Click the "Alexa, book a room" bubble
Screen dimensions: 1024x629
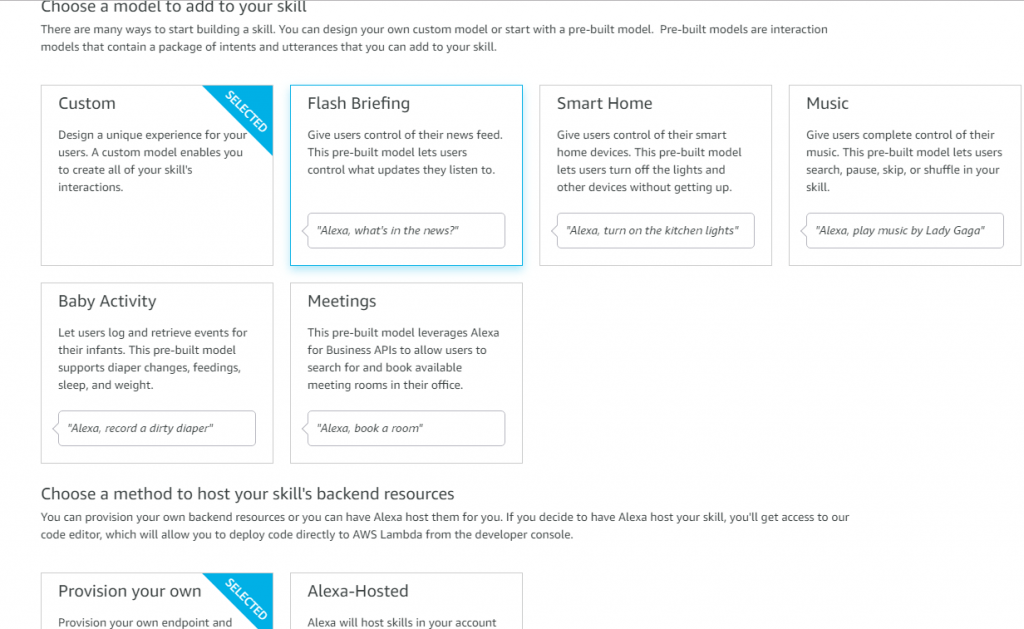click(406, 428)
